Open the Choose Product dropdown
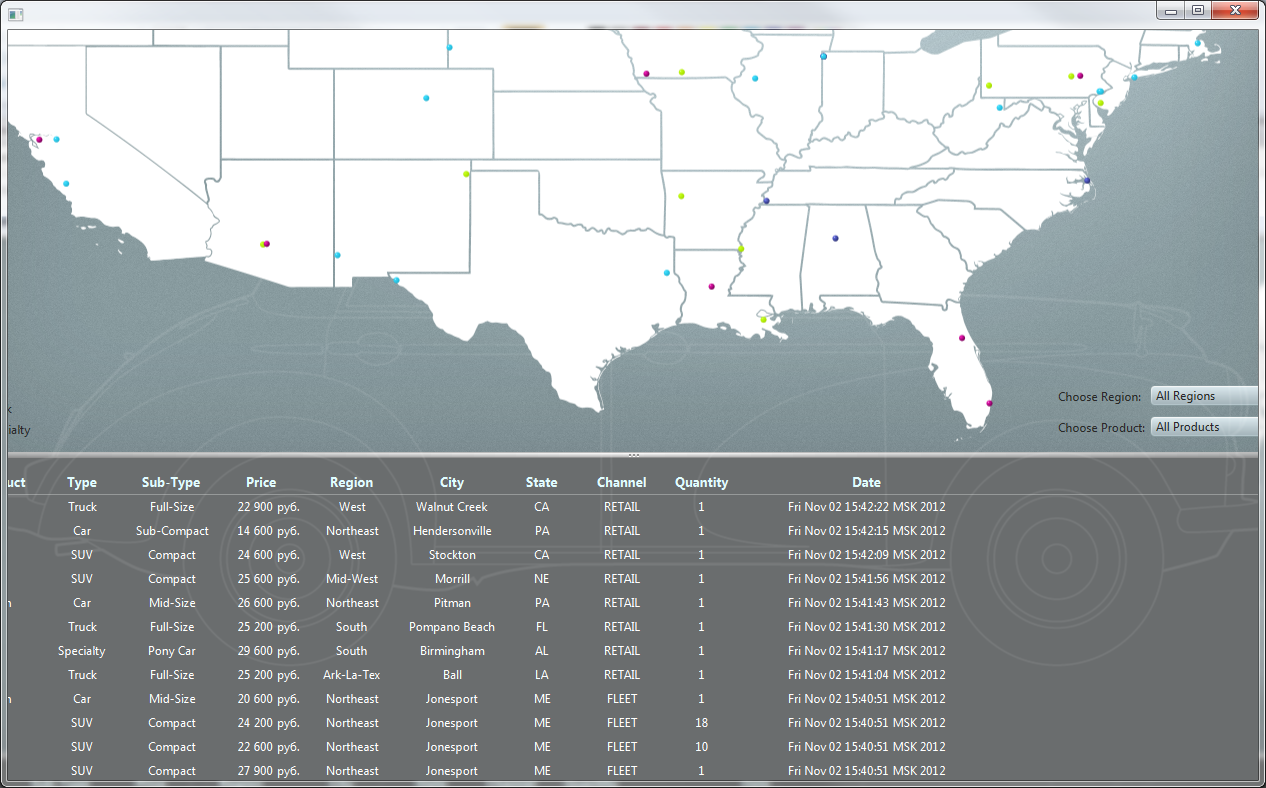 point(1204,427)
